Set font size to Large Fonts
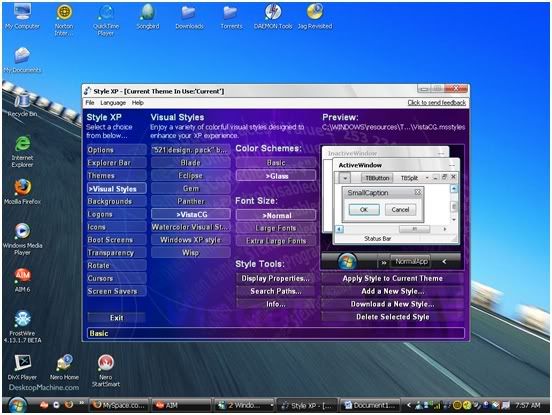552x415 pixels. tap(276, 228)
